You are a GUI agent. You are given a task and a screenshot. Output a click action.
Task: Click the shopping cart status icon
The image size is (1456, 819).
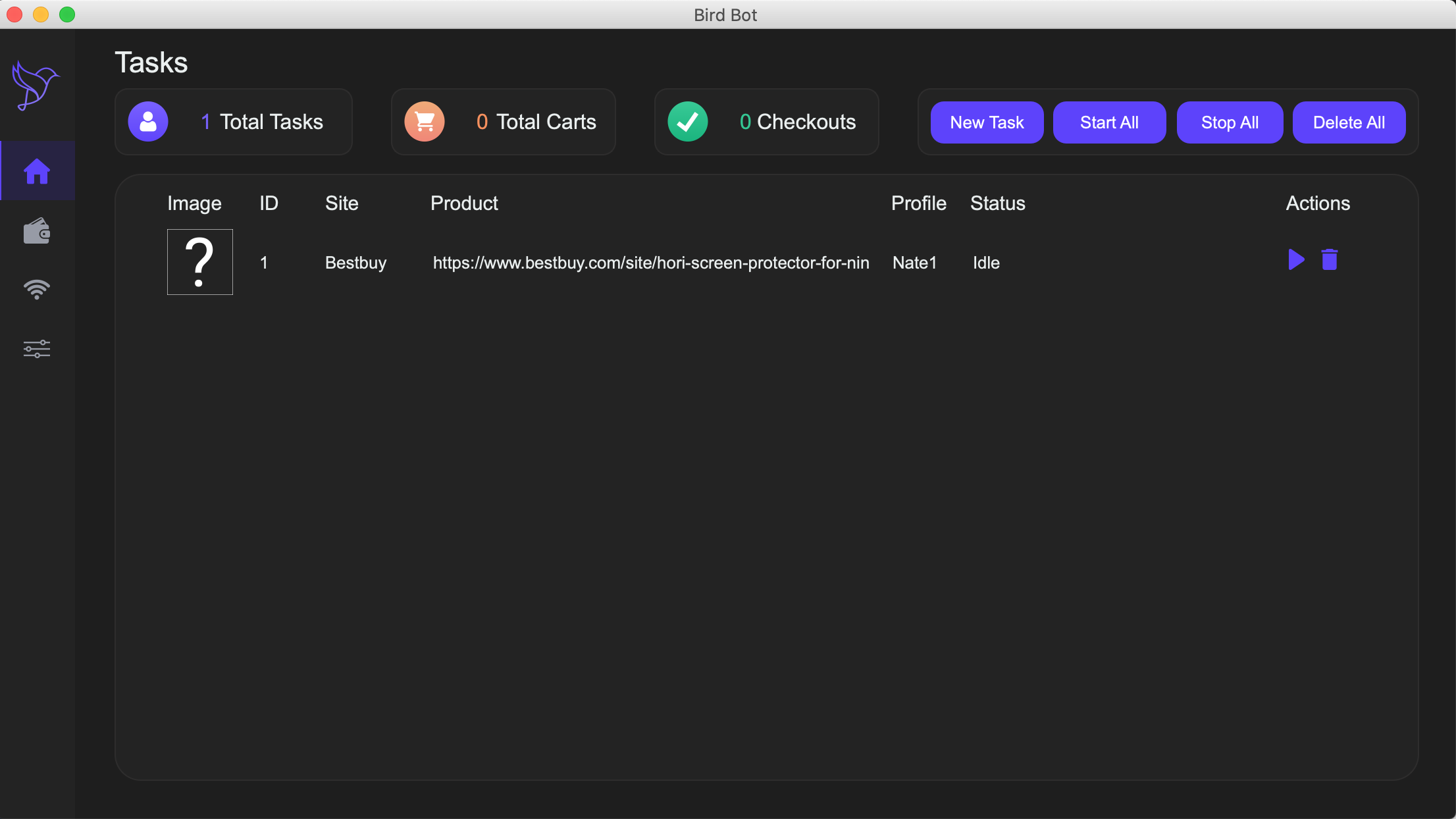click(x=424, y=122)
